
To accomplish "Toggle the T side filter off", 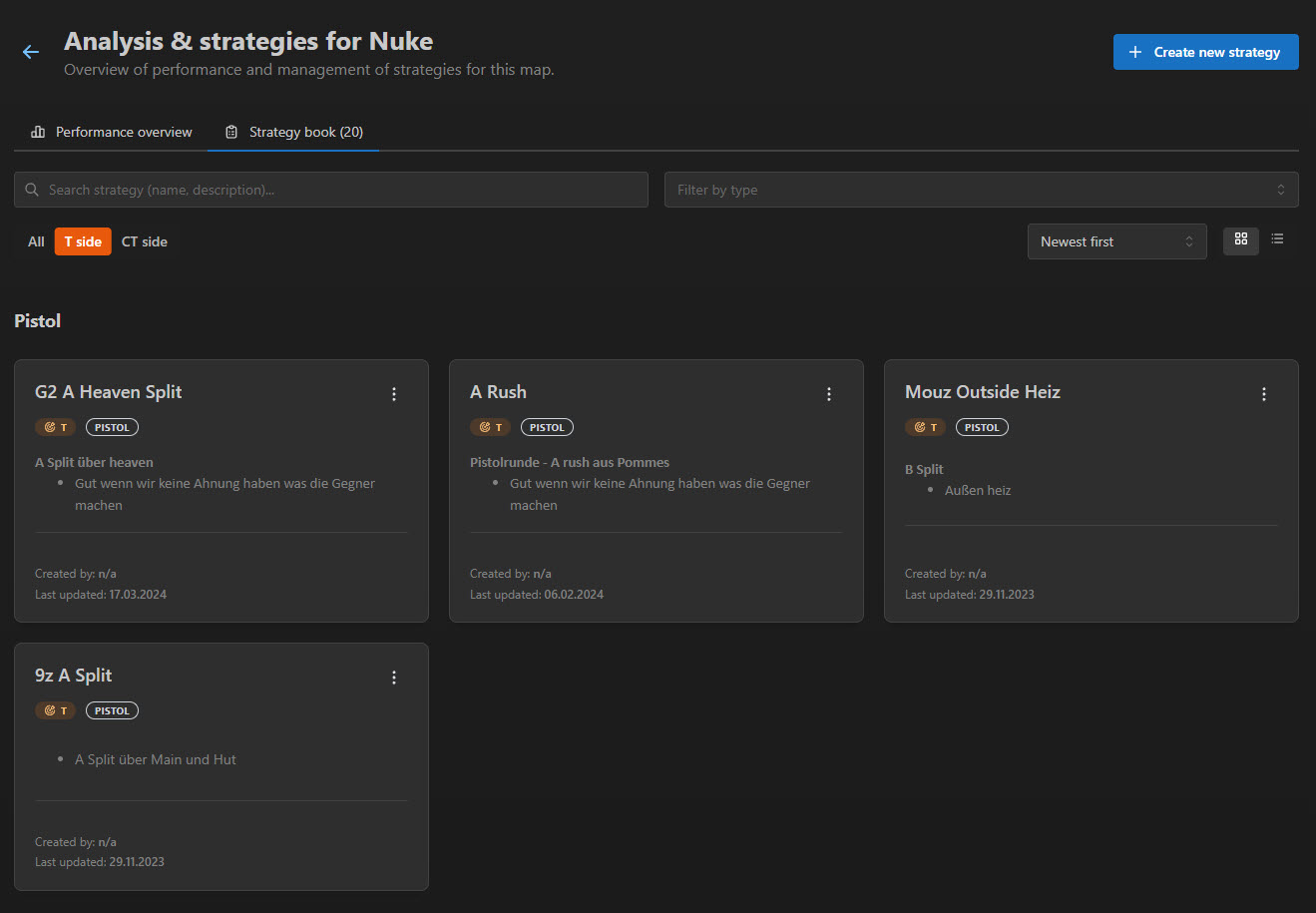I will (x=82, y=240).
